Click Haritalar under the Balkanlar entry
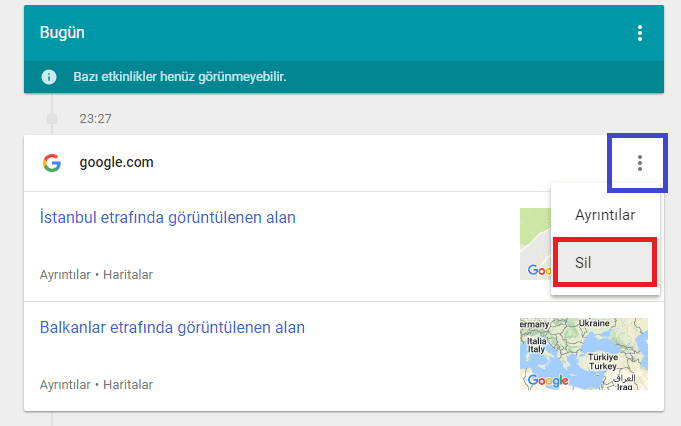 coord(128,384)
